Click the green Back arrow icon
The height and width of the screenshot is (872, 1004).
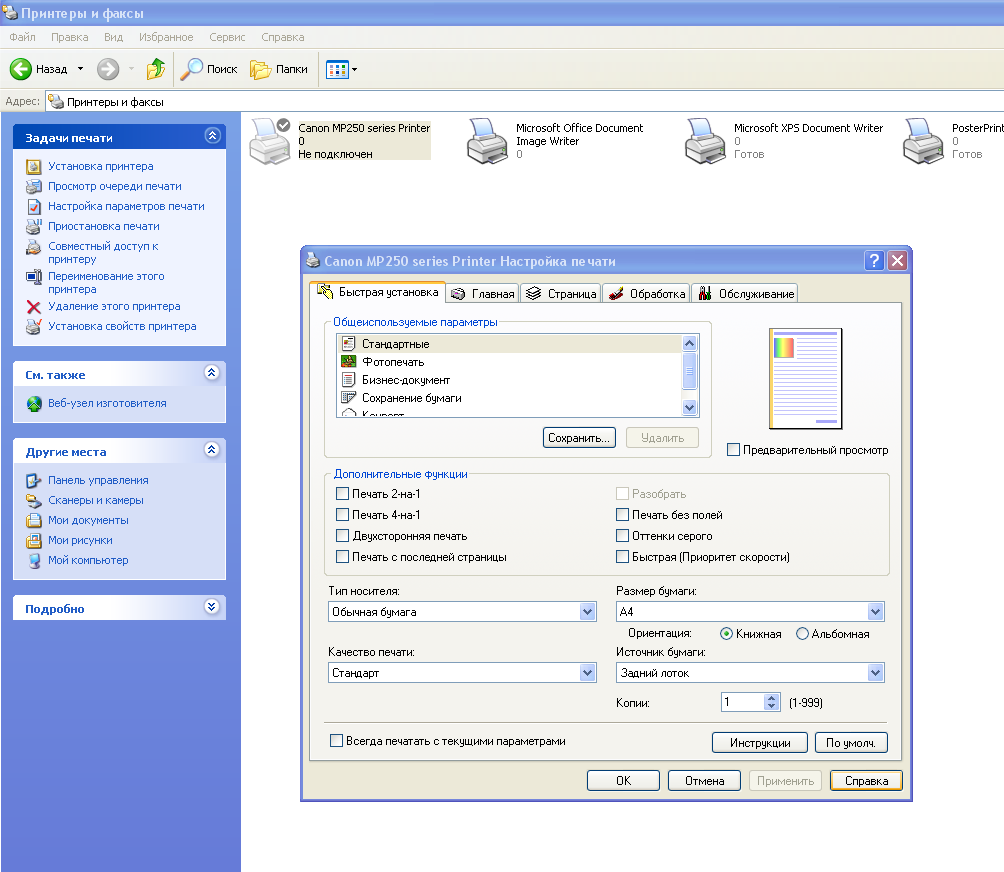click(x=20, y=69)
